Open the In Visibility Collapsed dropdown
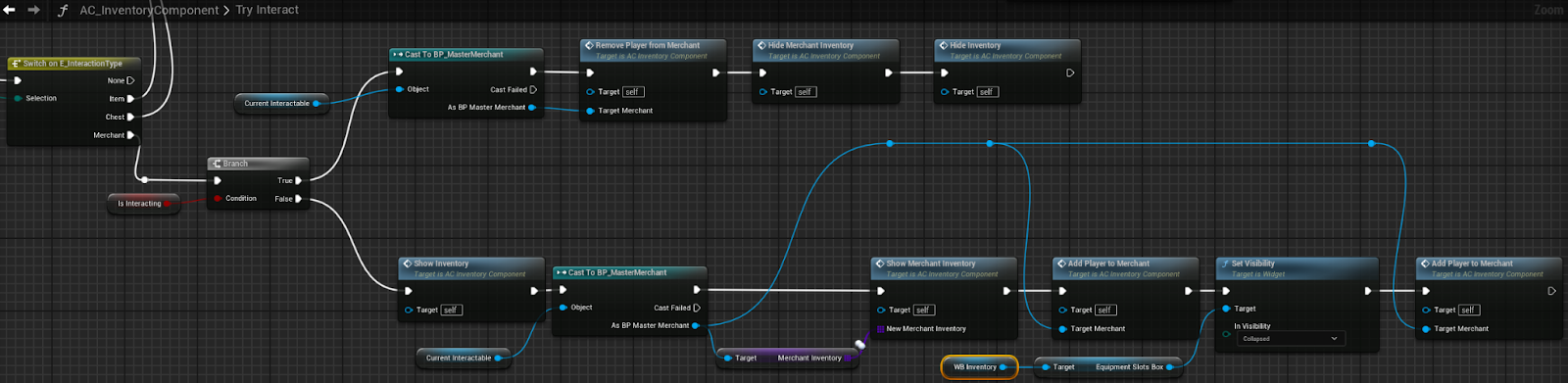The image size is (1568, 383). (1290, 339)
